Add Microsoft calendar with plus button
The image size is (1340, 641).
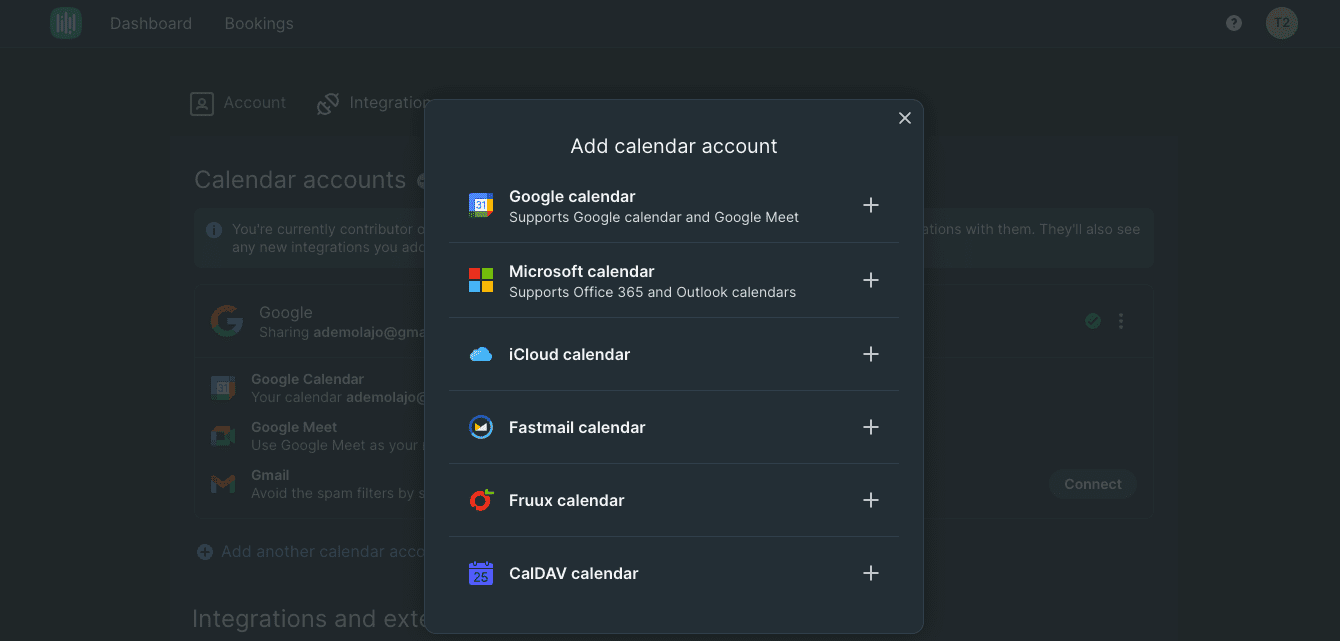point(871,280)
